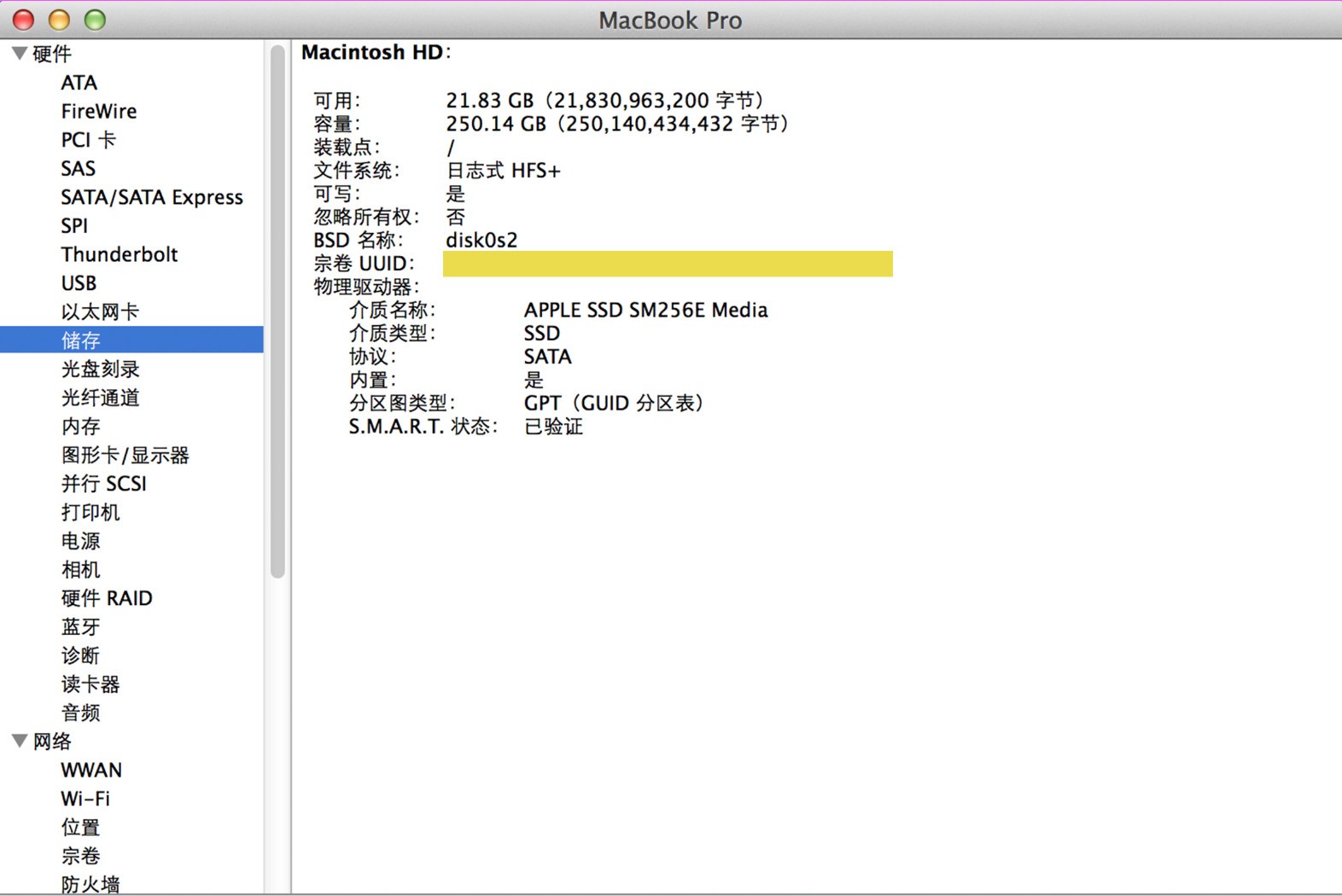Select ATA in the sidebar
Image resolution: width=1342 pixels, height=896 pixels.
tap(79, 83)
